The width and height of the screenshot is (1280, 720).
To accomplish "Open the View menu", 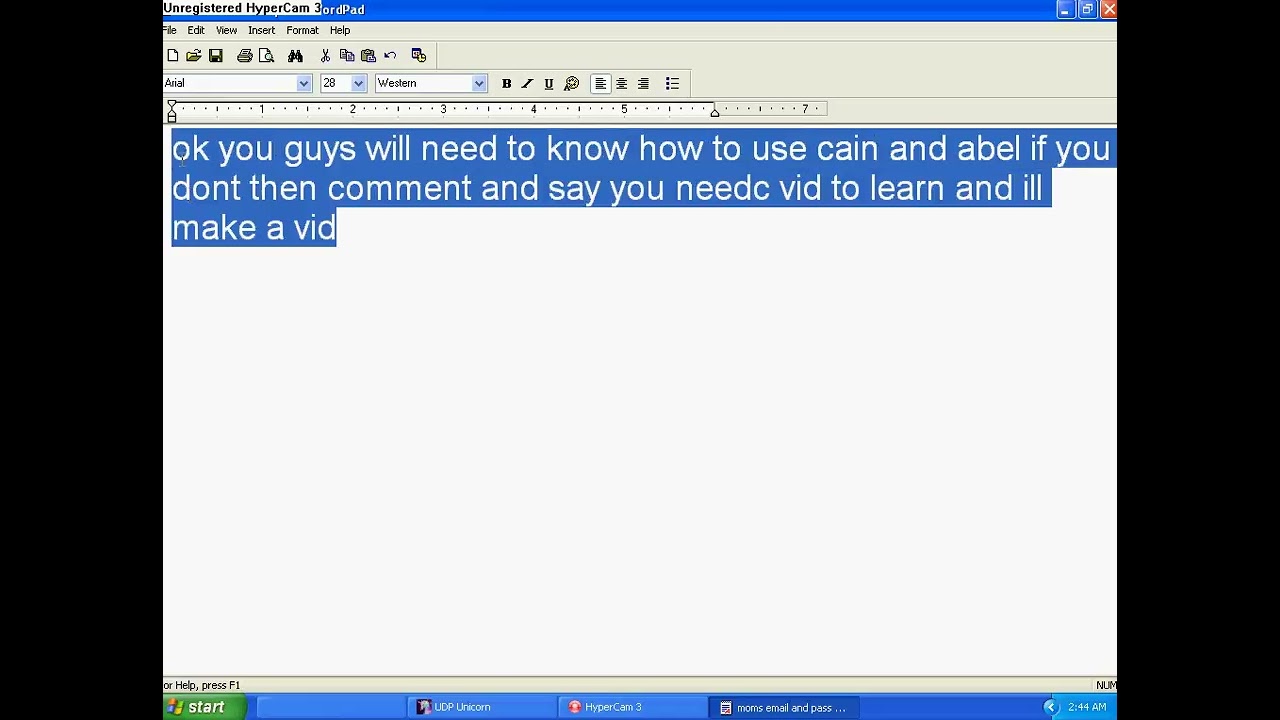I will pyautogui.click(x=226, y=30).
